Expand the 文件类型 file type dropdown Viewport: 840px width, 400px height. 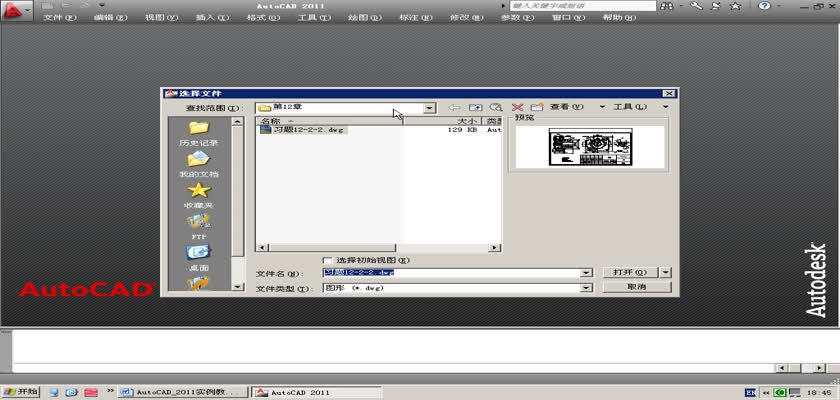click(587, 288)
